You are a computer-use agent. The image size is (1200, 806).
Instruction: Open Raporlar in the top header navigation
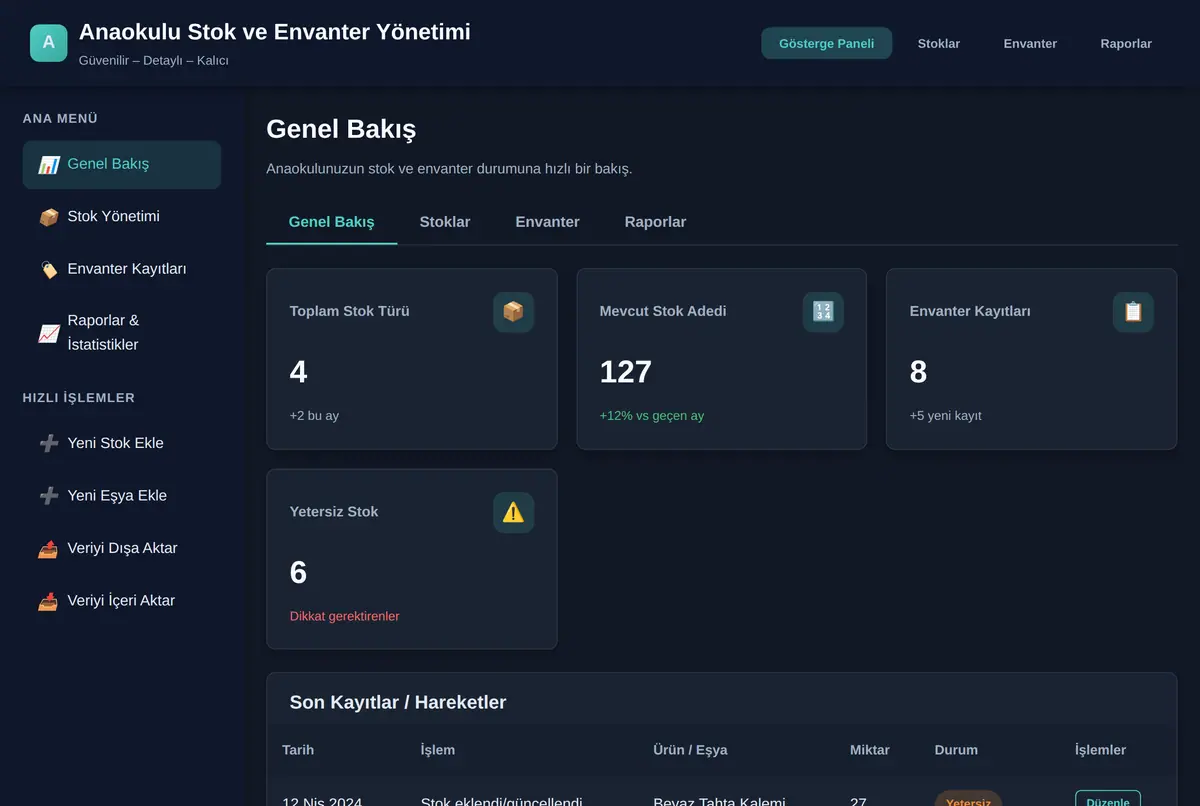coord(1126,43)
